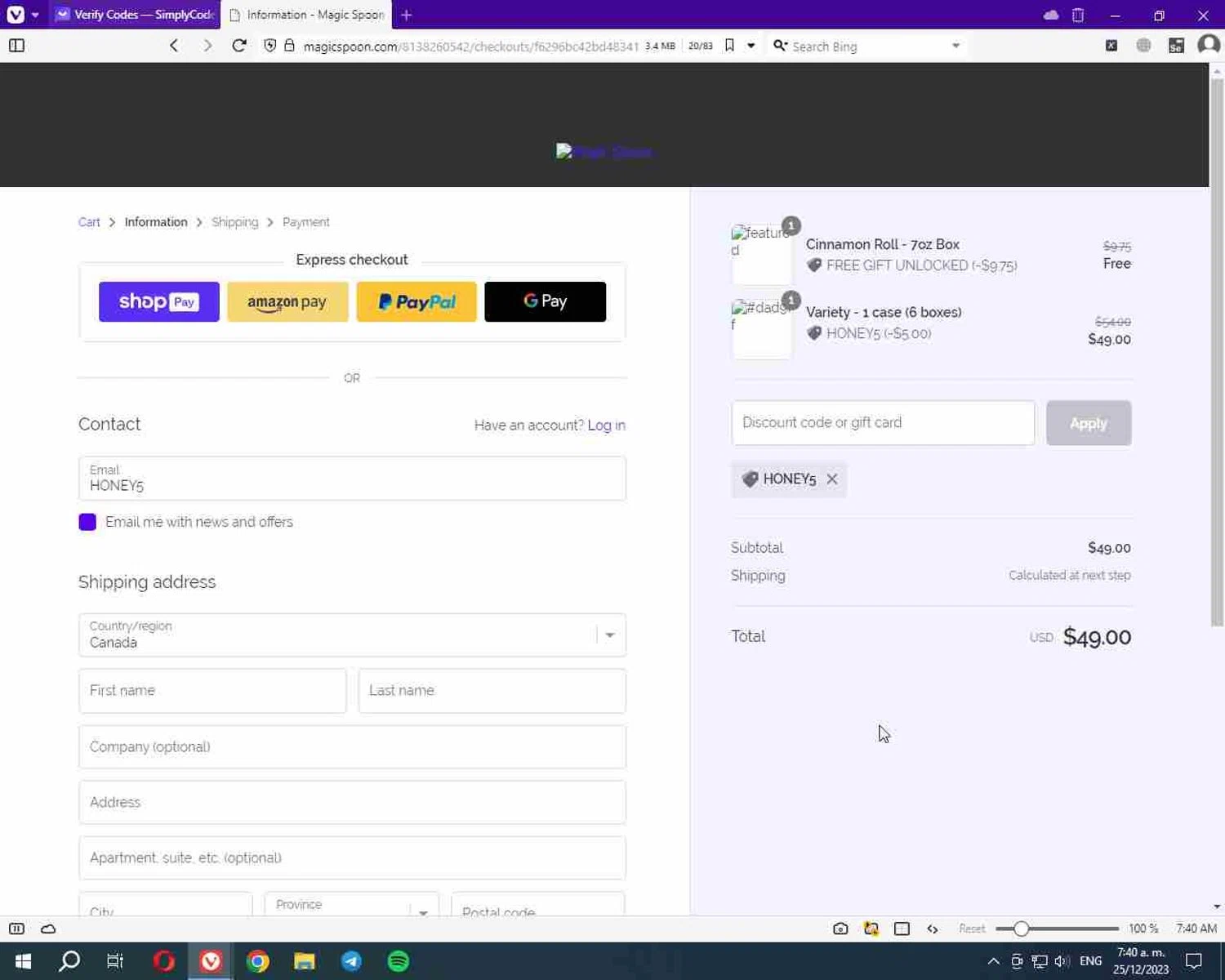Click the page's vertical scrollbar

pos(1217,351)
